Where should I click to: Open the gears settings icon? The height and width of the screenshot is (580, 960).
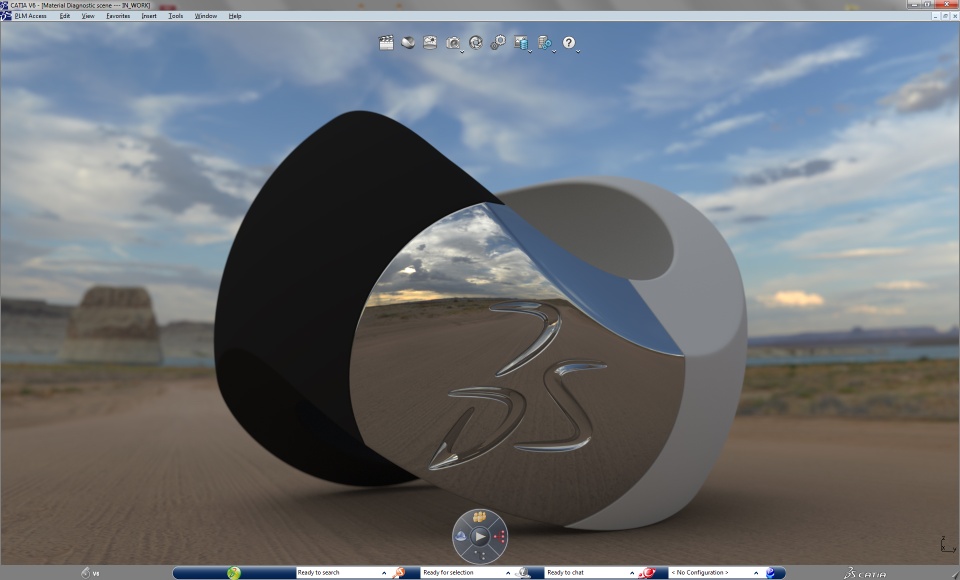coord(498,42)
